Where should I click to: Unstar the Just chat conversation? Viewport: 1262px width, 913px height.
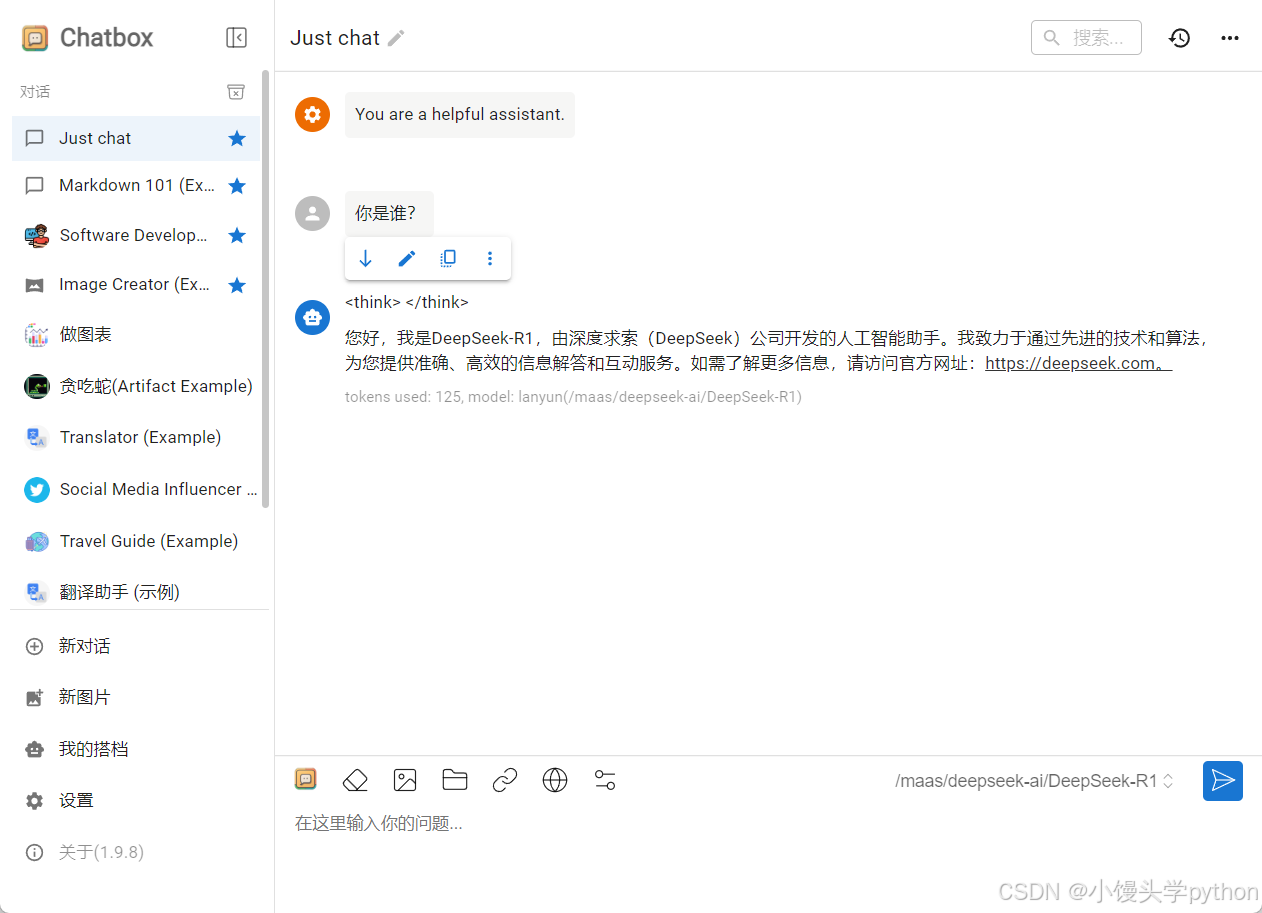237,138
